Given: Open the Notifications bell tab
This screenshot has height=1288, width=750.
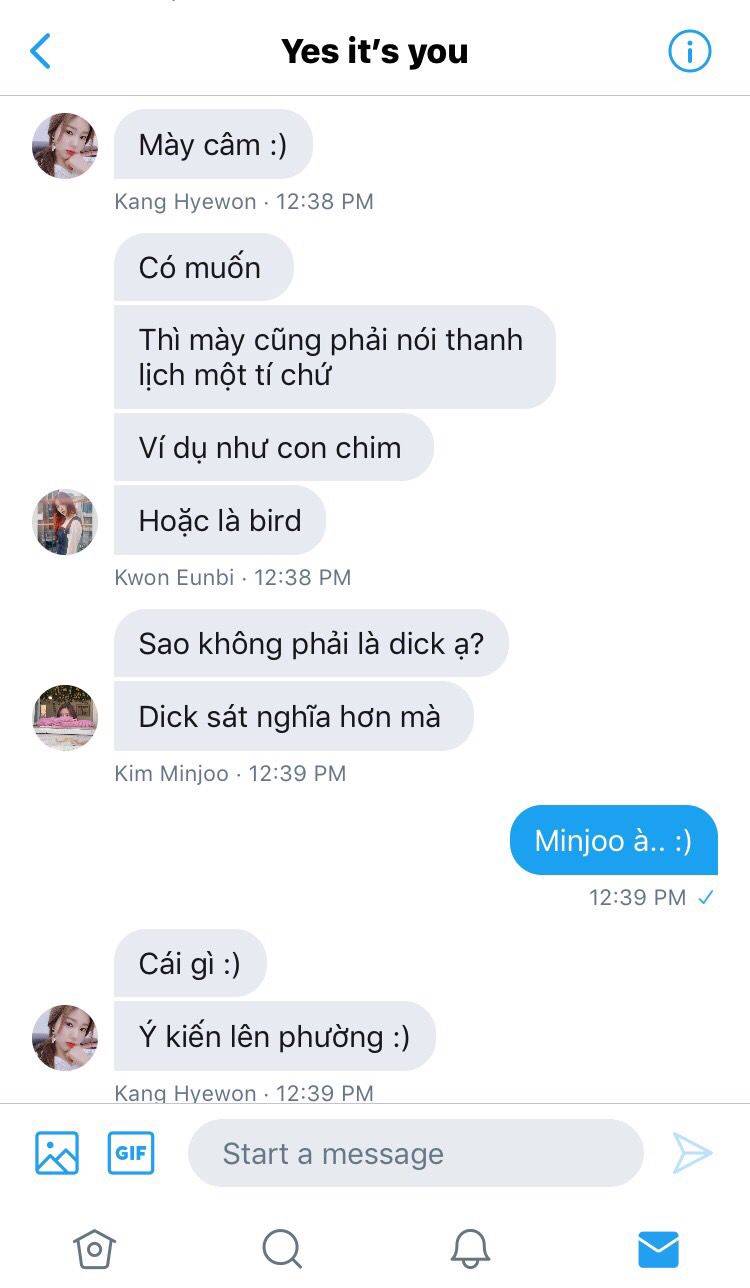Looking at the screenshot, I should (x=470, y=1249).
